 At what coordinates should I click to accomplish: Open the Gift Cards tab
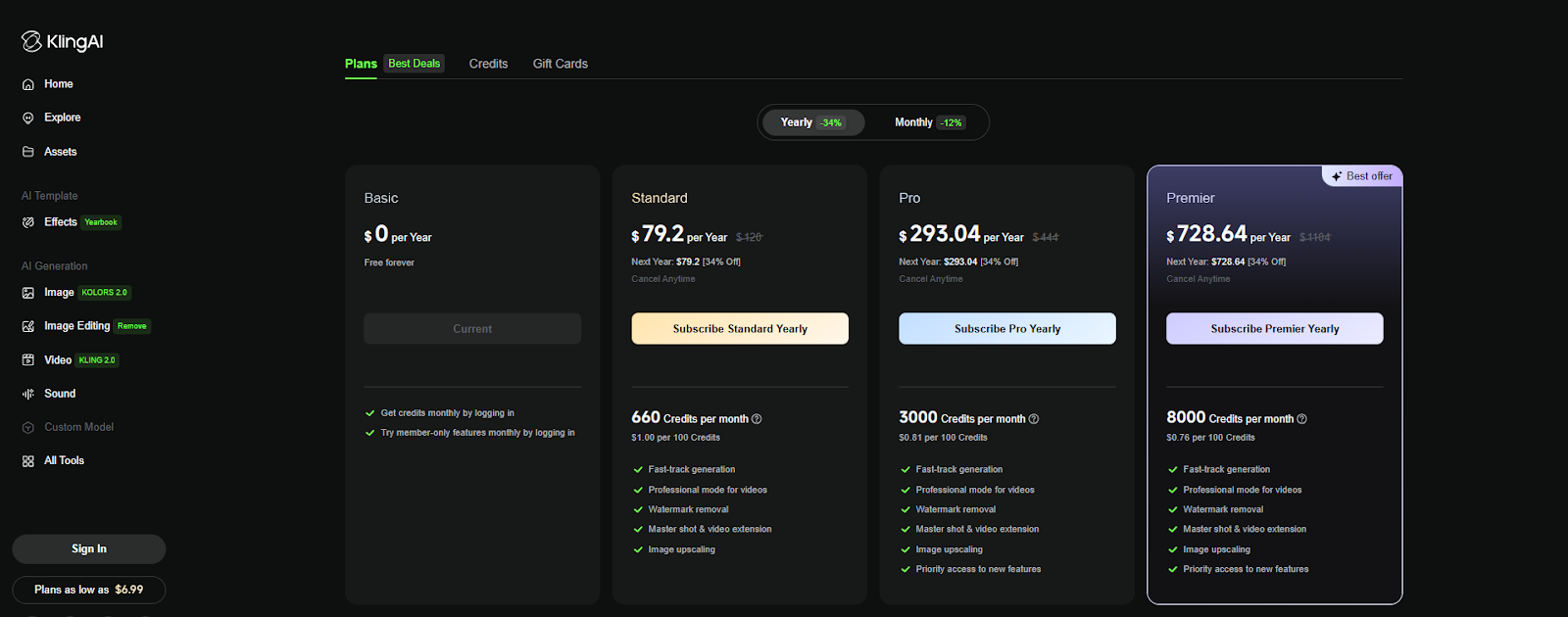pos(561,64)
